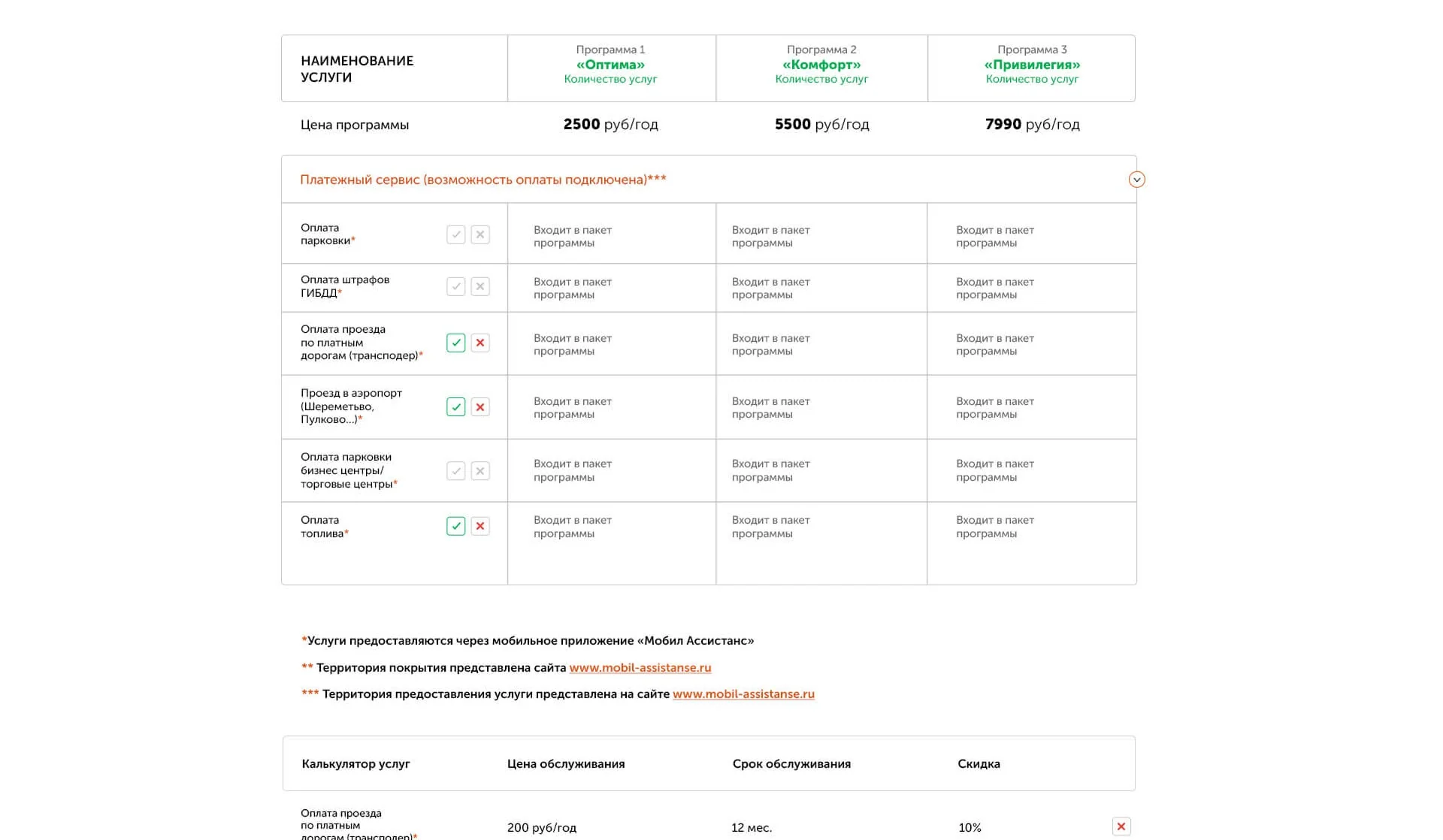Click red X for Оплата топлива

tap(480, 526)
